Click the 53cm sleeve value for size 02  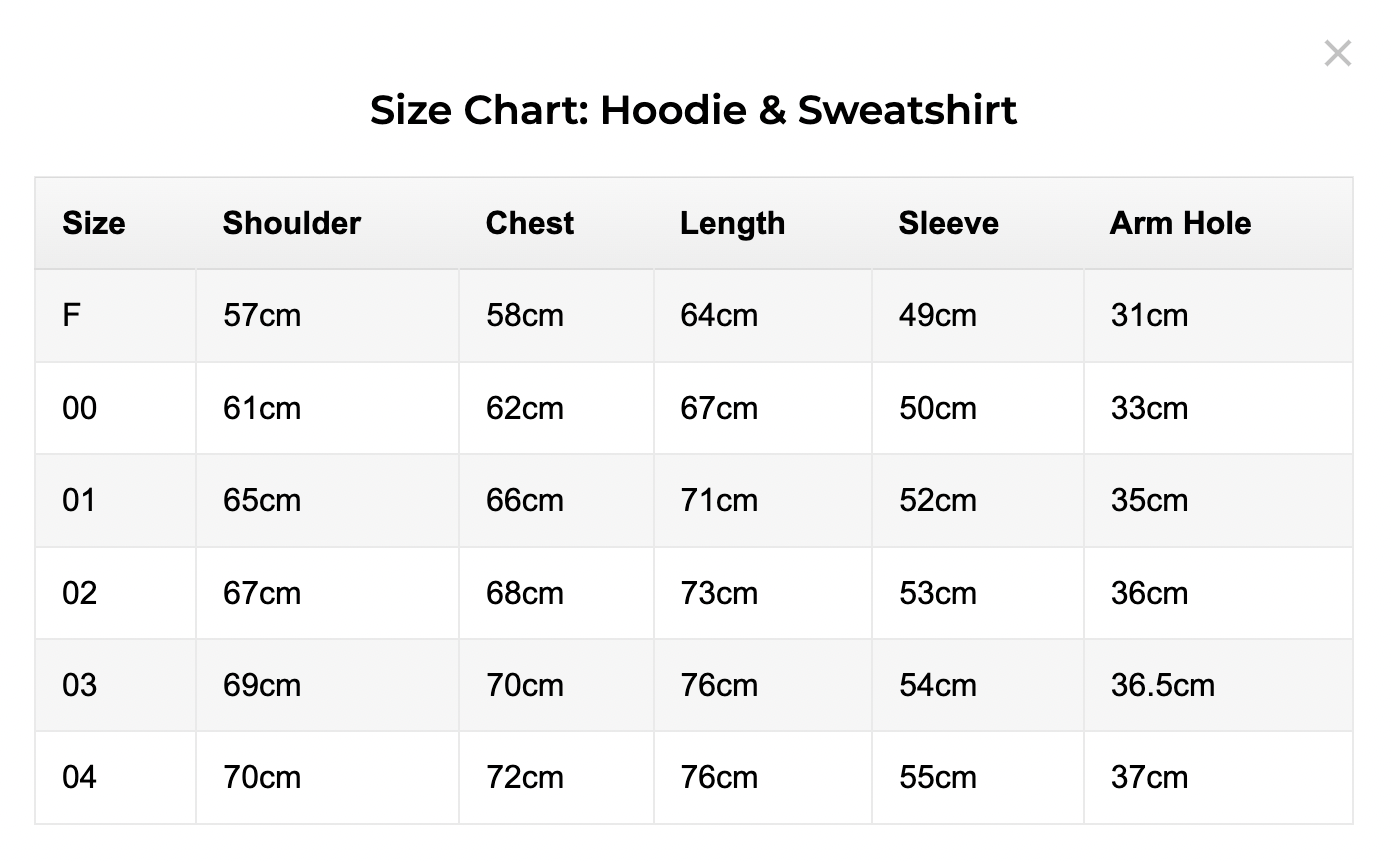937,593
